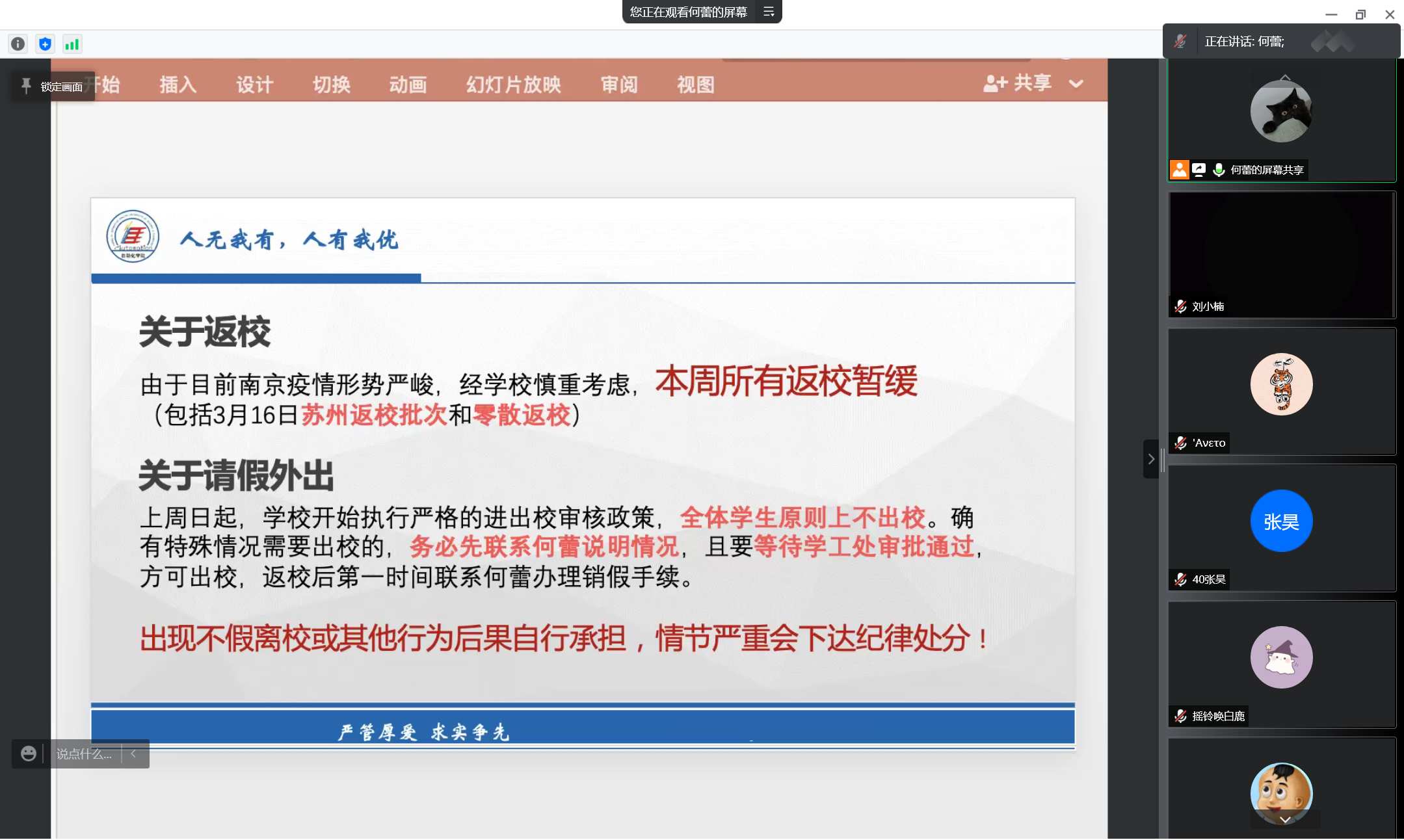The width and height of the screenshot is (1404, 840).
Task: Open the 幻灯片放映 ribbon tab
Action: (x=513, y=85)
